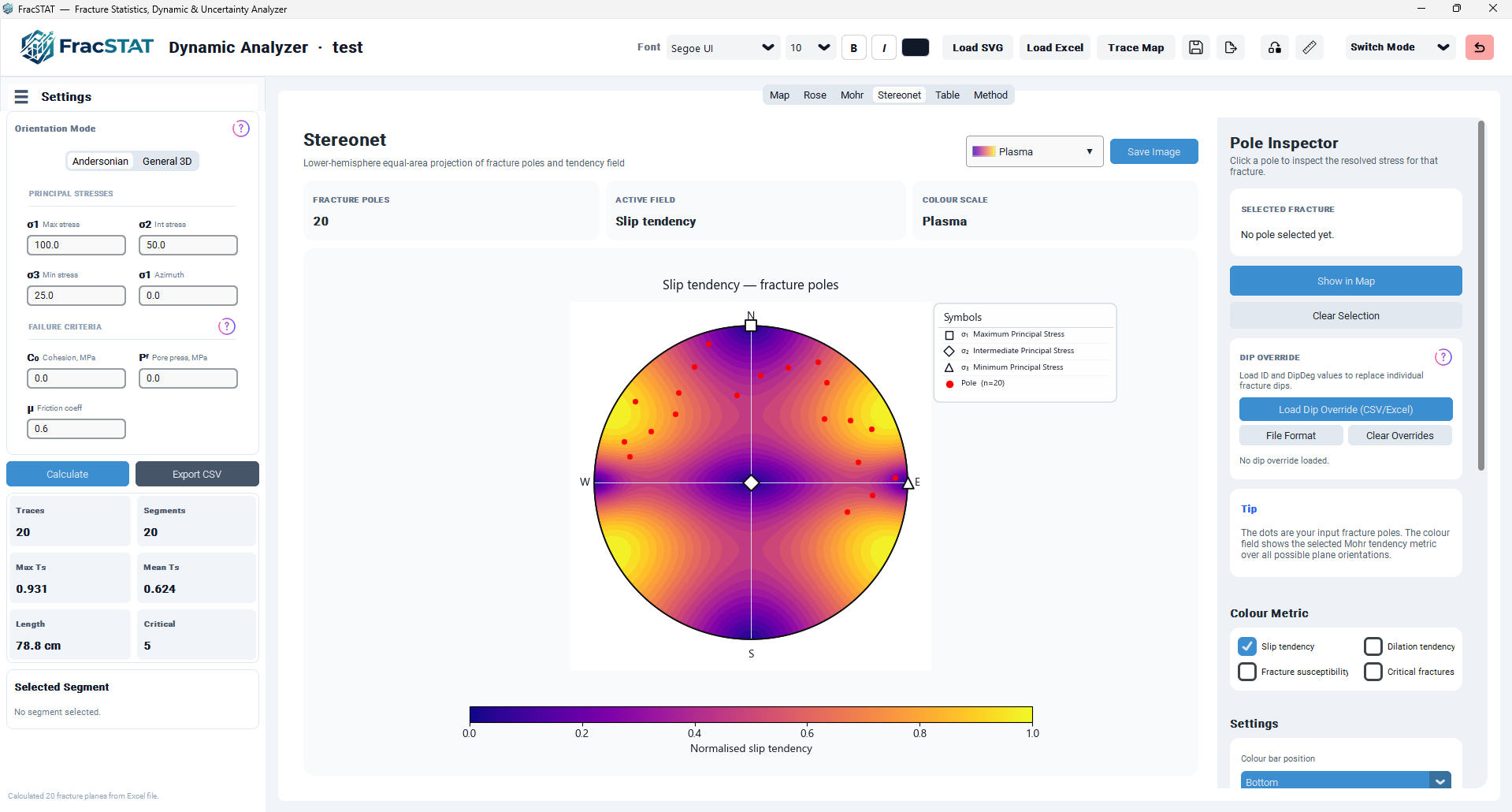This screenshot has width=1512, height=812.
Task: Click the red undo/back arrow button
Action: click(1480, 47)
